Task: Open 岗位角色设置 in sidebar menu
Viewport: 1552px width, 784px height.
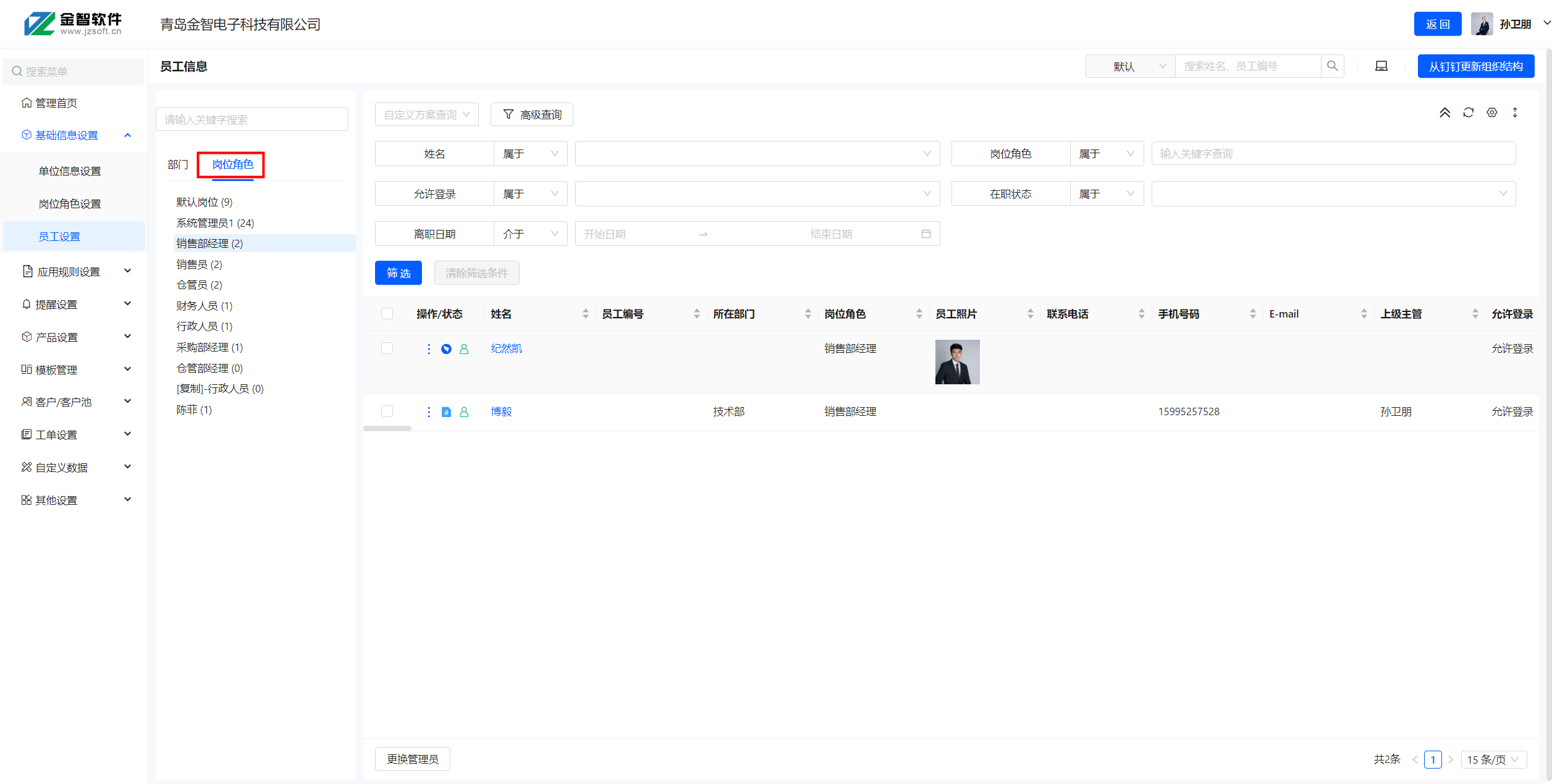Action: (70, 204)
